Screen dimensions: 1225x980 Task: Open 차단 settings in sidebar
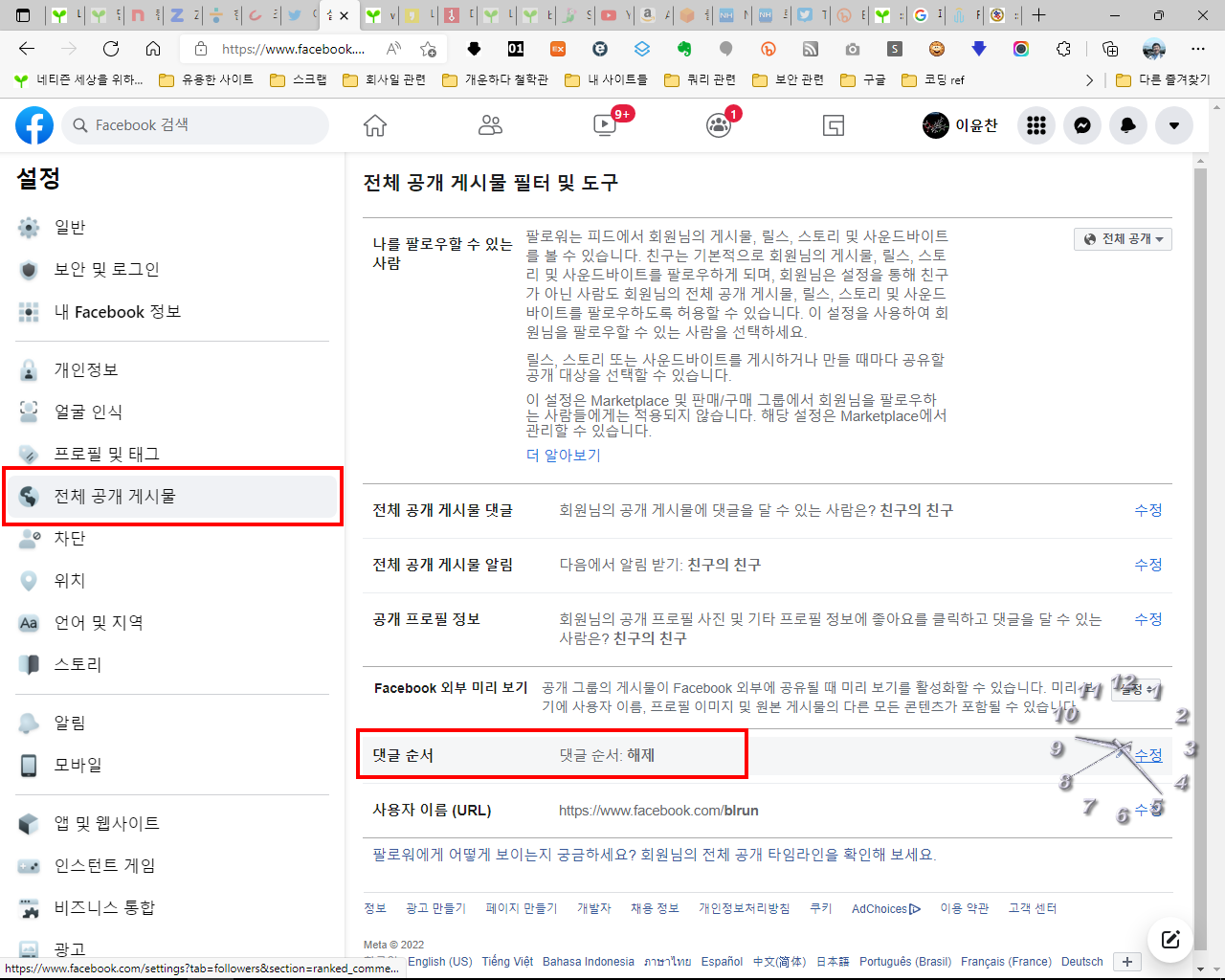tap(172, 538)
